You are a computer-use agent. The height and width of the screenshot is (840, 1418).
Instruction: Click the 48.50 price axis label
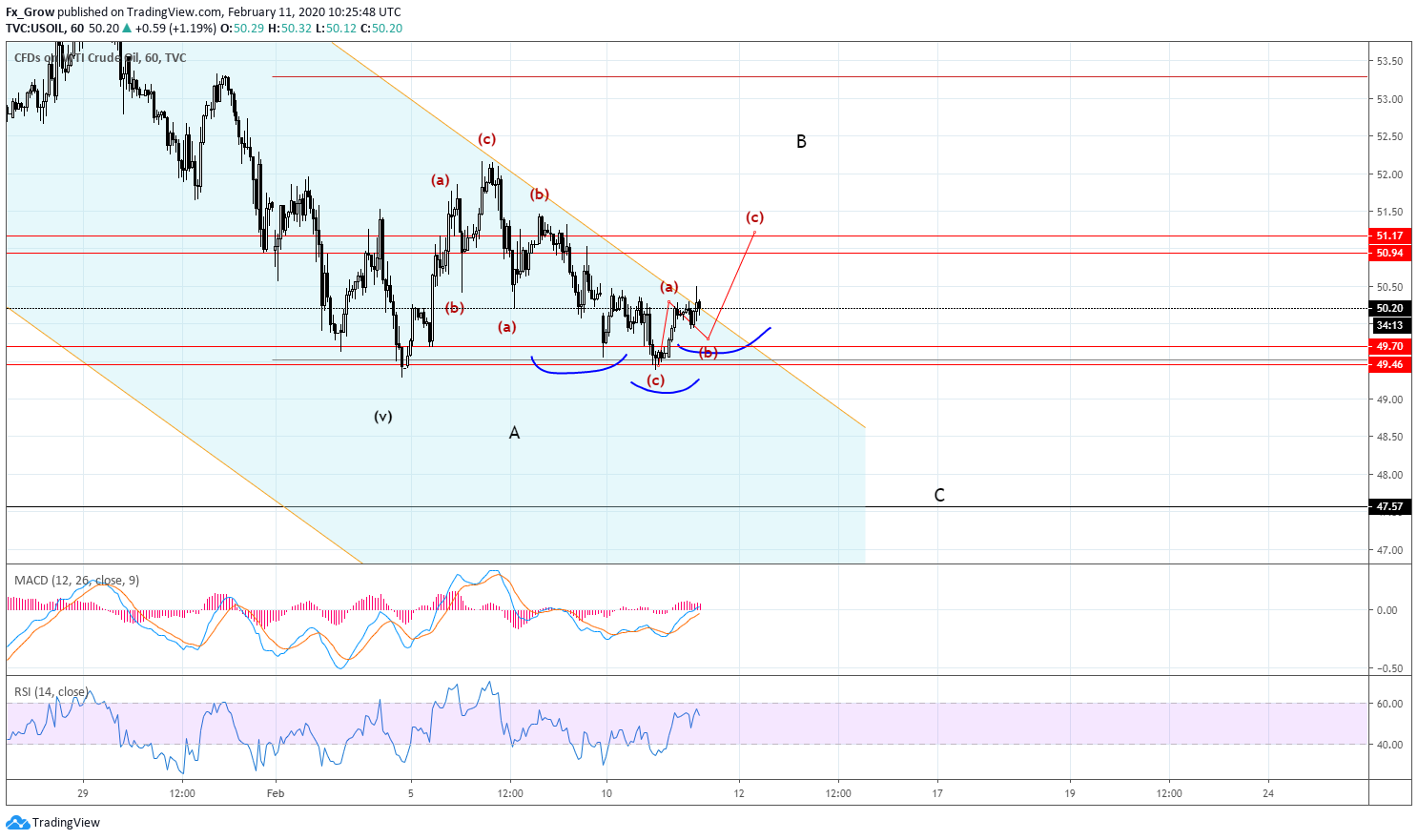click(x=1389, y=437)
